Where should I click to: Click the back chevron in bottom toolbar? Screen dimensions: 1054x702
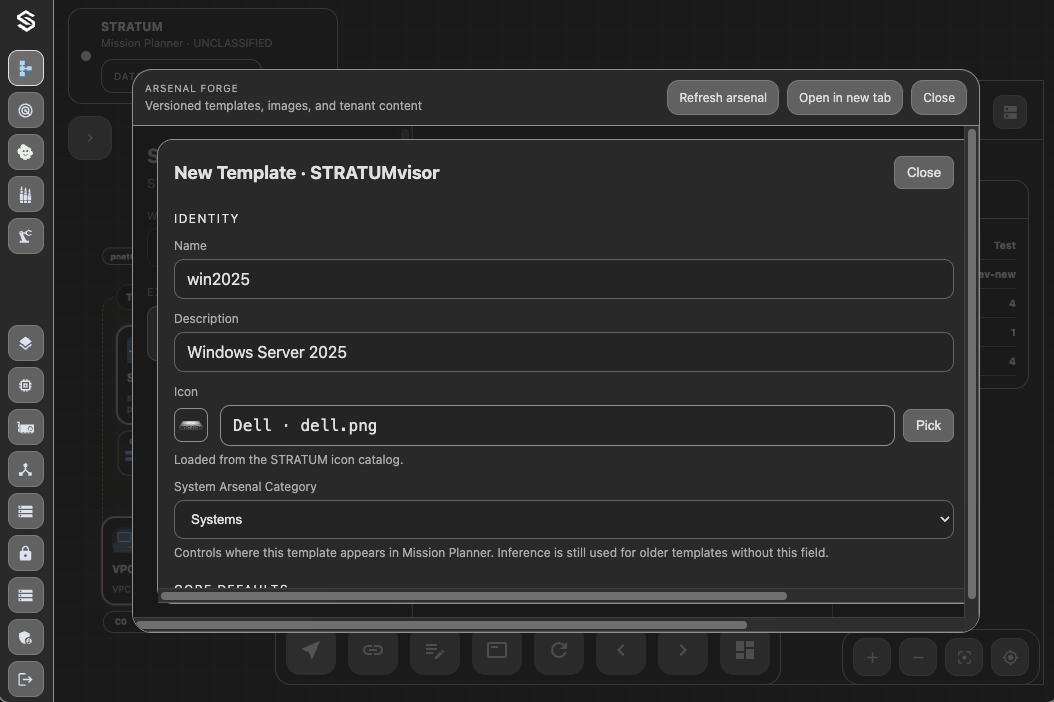click(x=621, y=650)
